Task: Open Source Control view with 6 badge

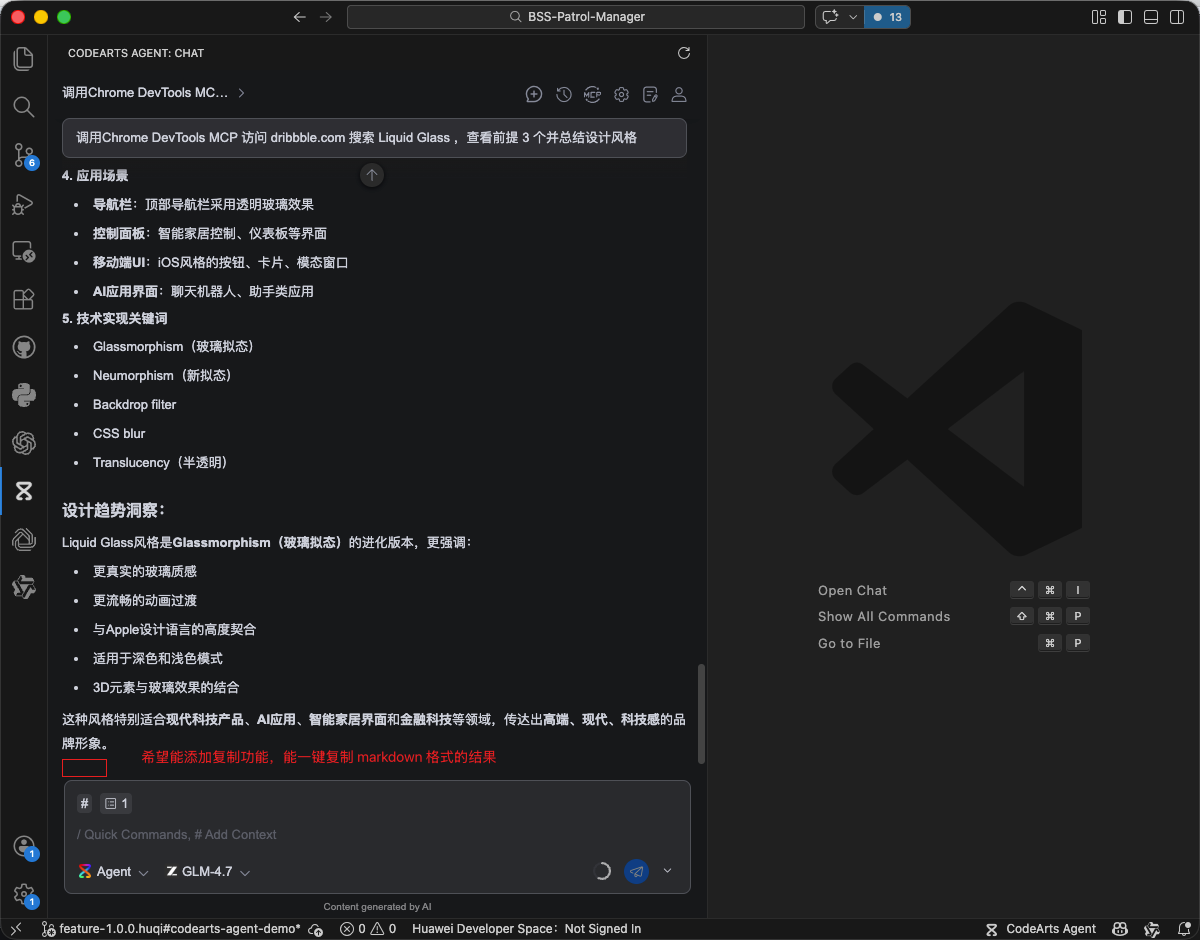Action: point(24,155)
